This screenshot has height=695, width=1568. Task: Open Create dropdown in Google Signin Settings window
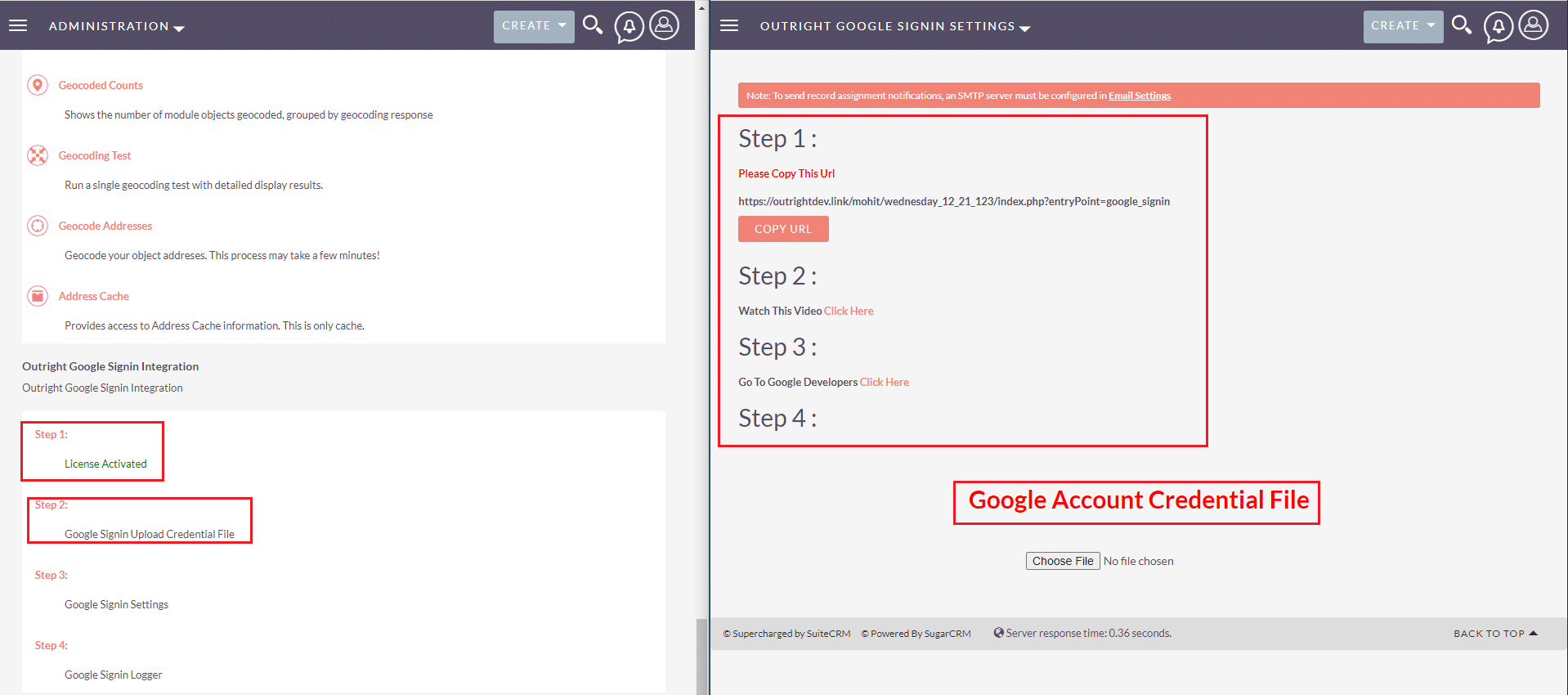click(x=1403, y=26)
